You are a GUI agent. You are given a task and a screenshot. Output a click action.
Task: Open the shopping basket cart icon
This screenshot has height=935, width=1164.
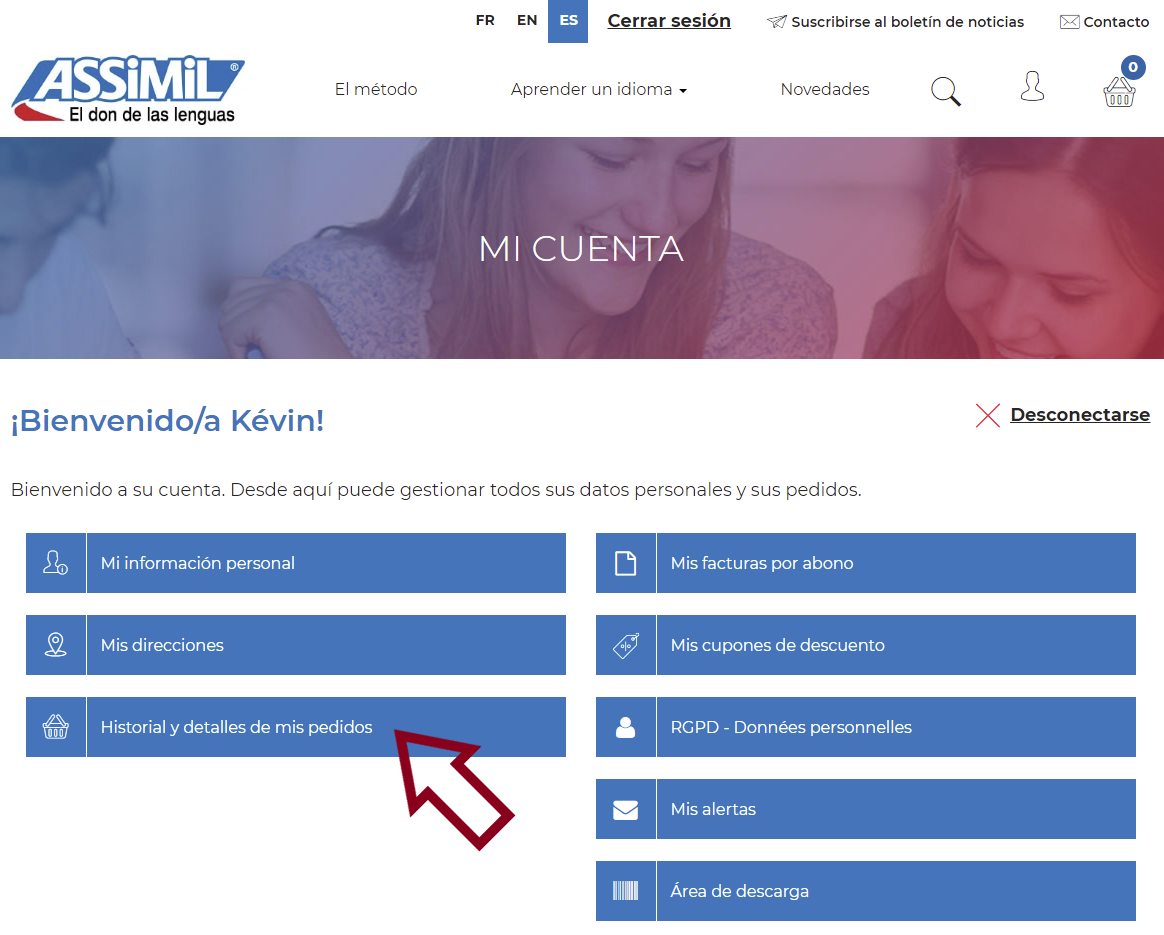[x=1119, y=91]
